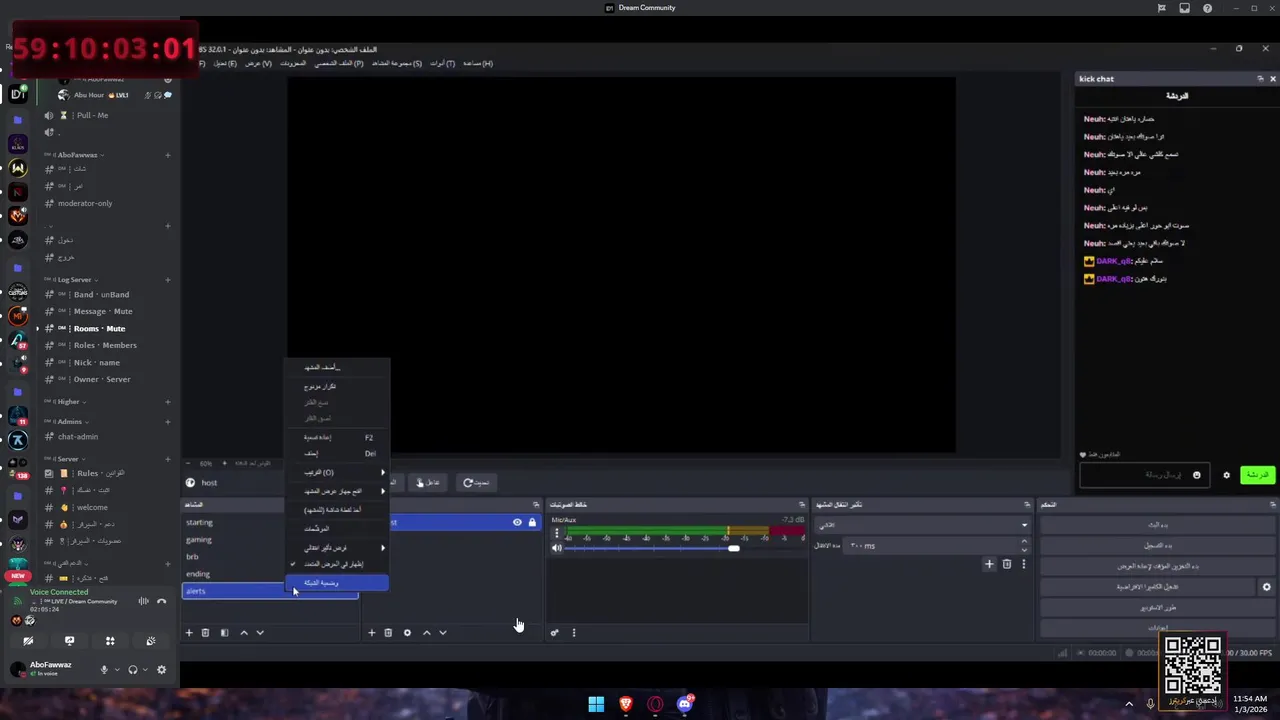Screen dimensions: 1280x720
Task: Toggle visibility eye of the host source
Action: pyautogui.click(x=517, y=522)
